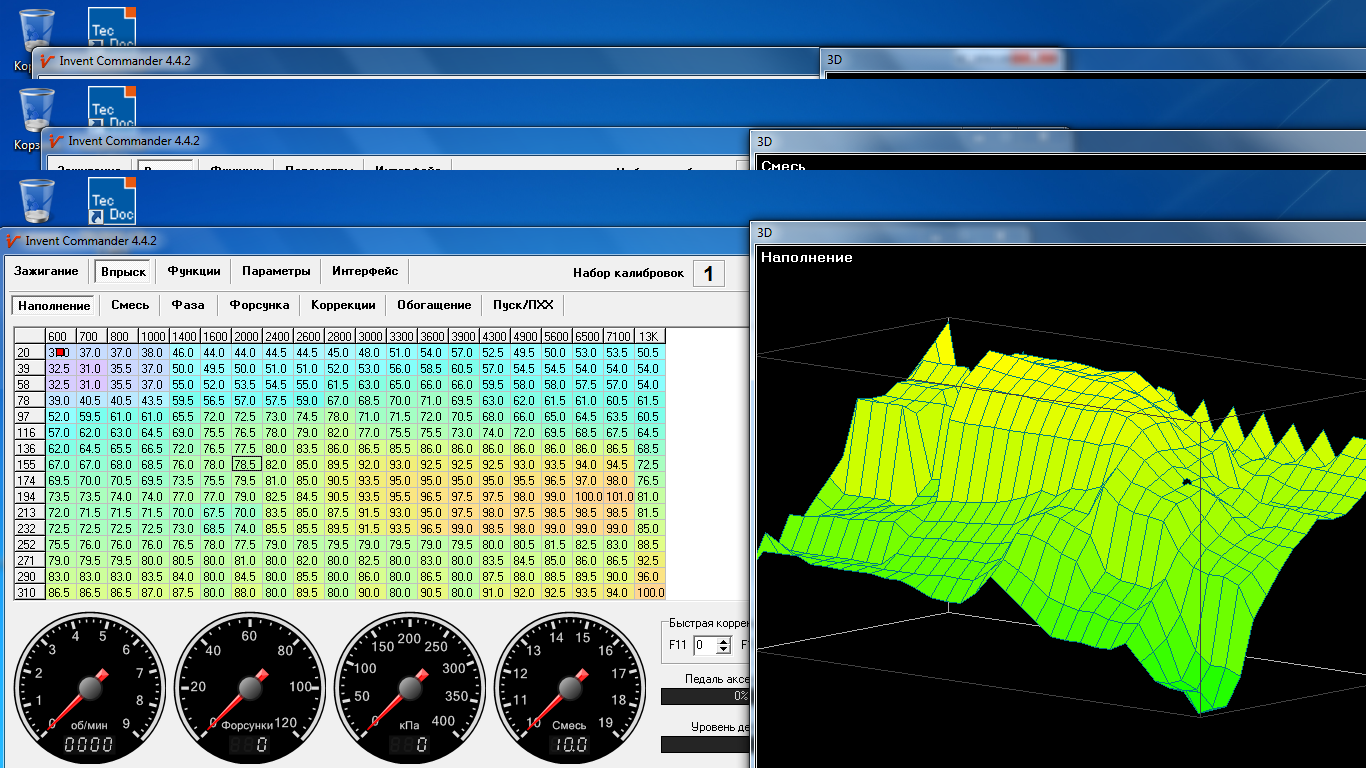Viewport: 1366px width, 768px height.
Task: Click the Смесь mixture gauge dial
Action: [571, 688]
